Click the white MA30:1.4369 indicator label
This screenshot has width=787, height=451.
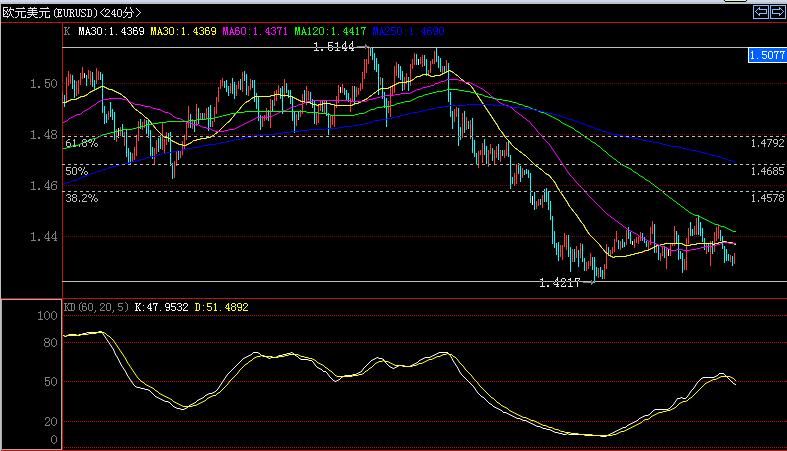tap(111, 31)
